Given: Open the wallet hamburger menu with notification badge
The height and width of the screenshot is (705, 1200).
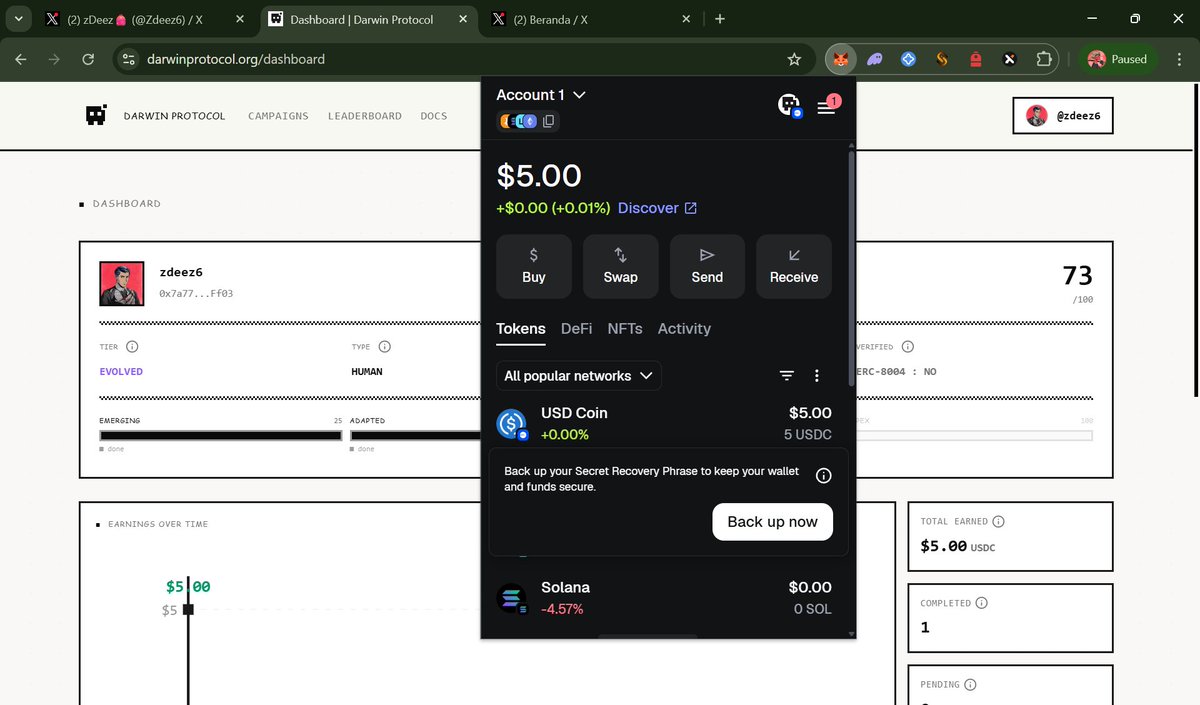Looking at the screenshot, I should 827,106.
